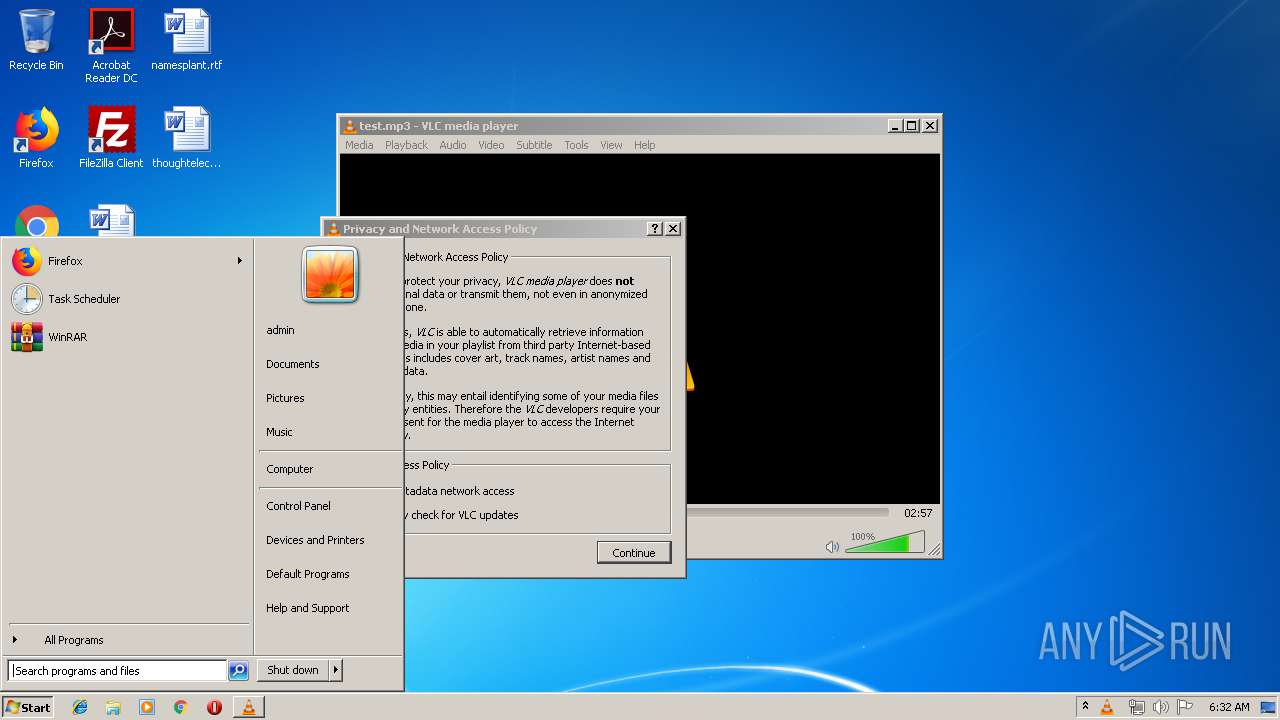The height and width of the screenshot is (720, 1280).
Task: Open Pictures from Start menu
Action: coord(285,398)
